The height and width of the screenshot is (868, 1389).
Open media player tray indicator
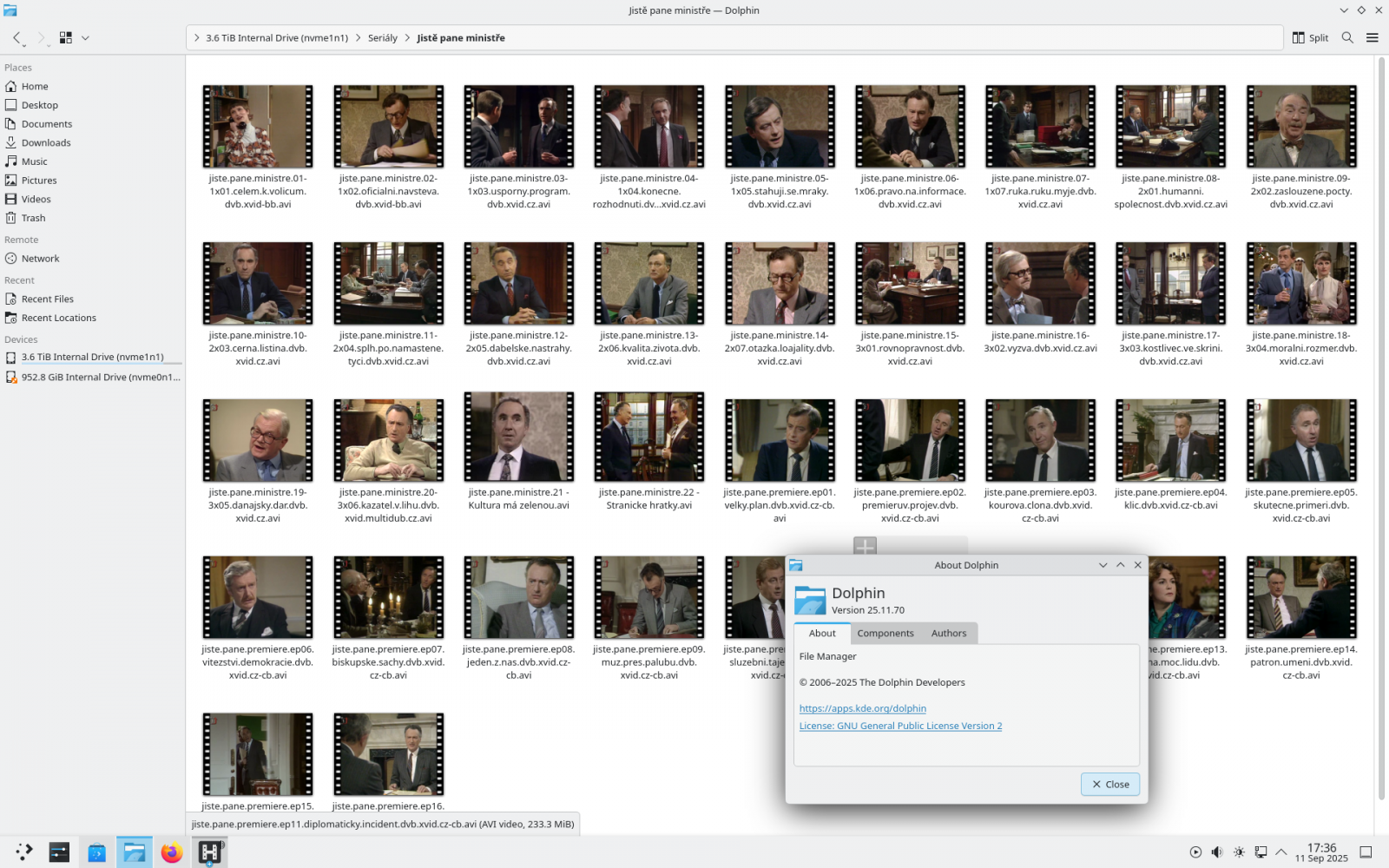coord(1195,852)
